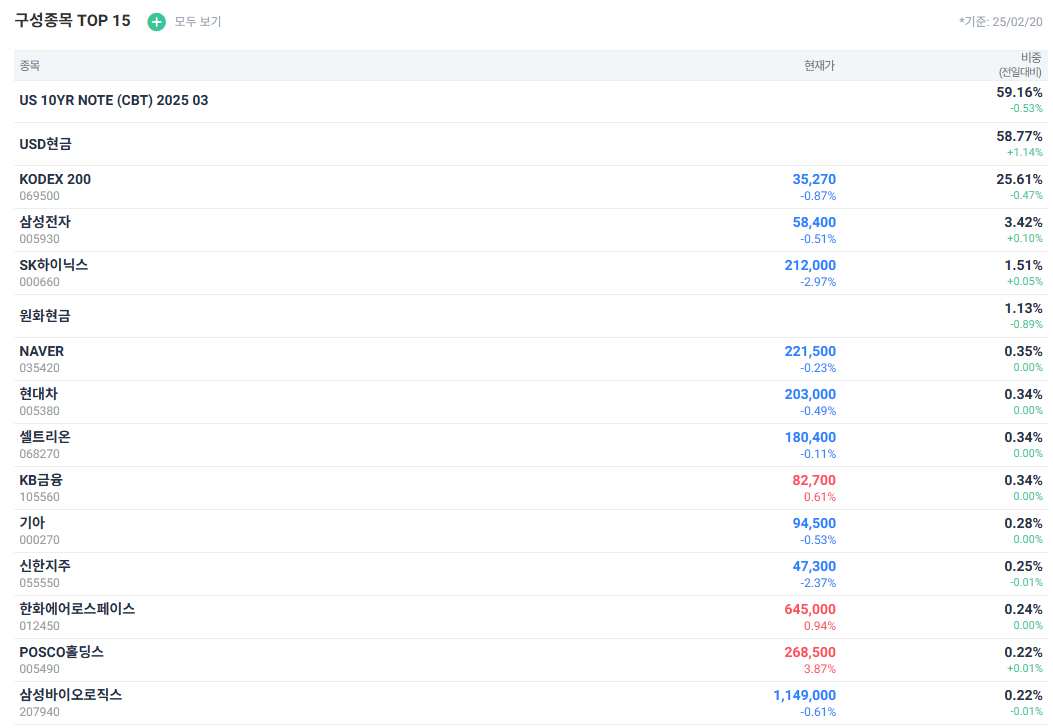Click the 3.42% weight value
This screenshot has height=728, width=1053.
click(1023, 222)
